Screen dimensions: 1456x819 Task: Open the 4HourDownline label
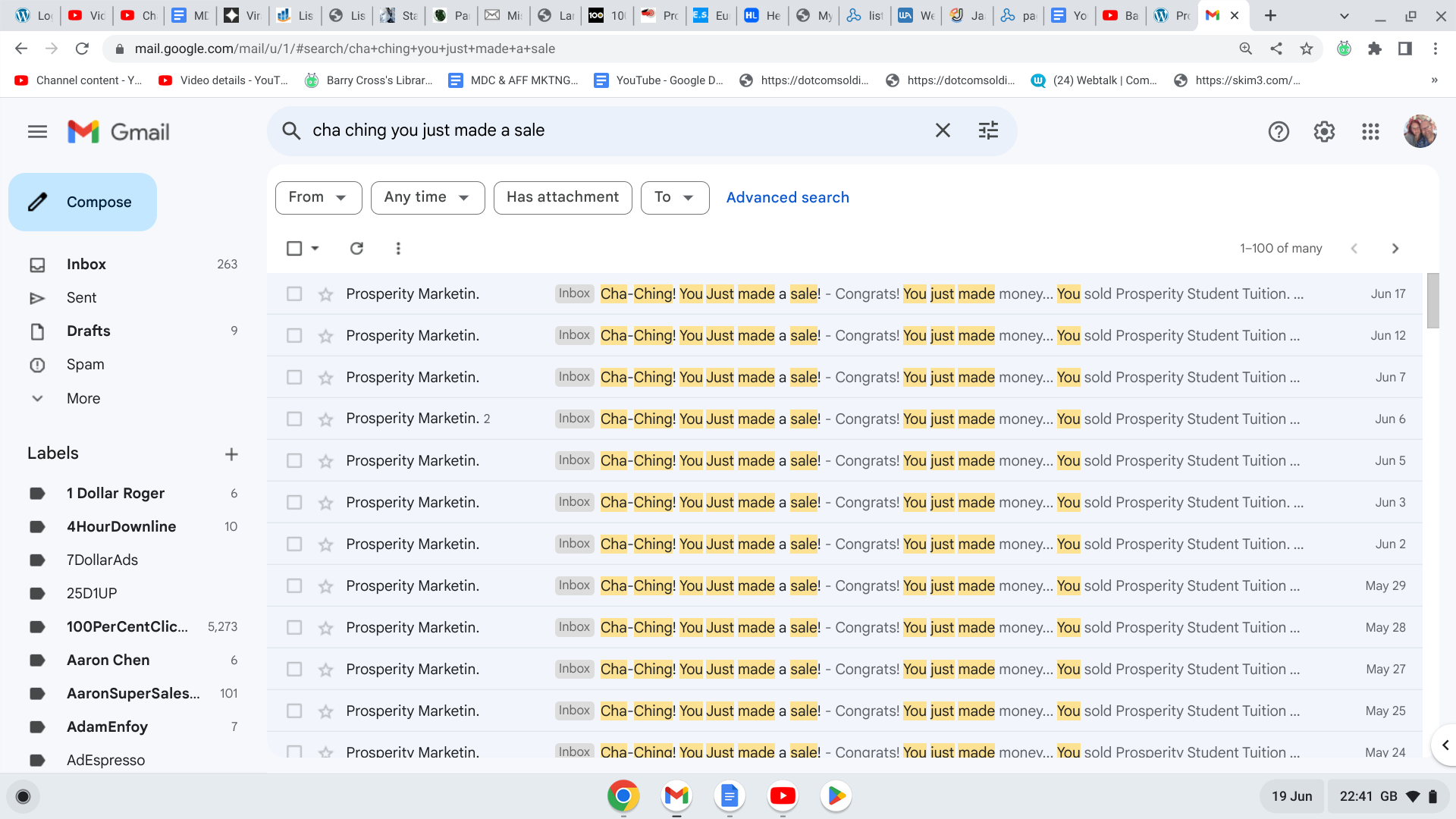[121, 526]
